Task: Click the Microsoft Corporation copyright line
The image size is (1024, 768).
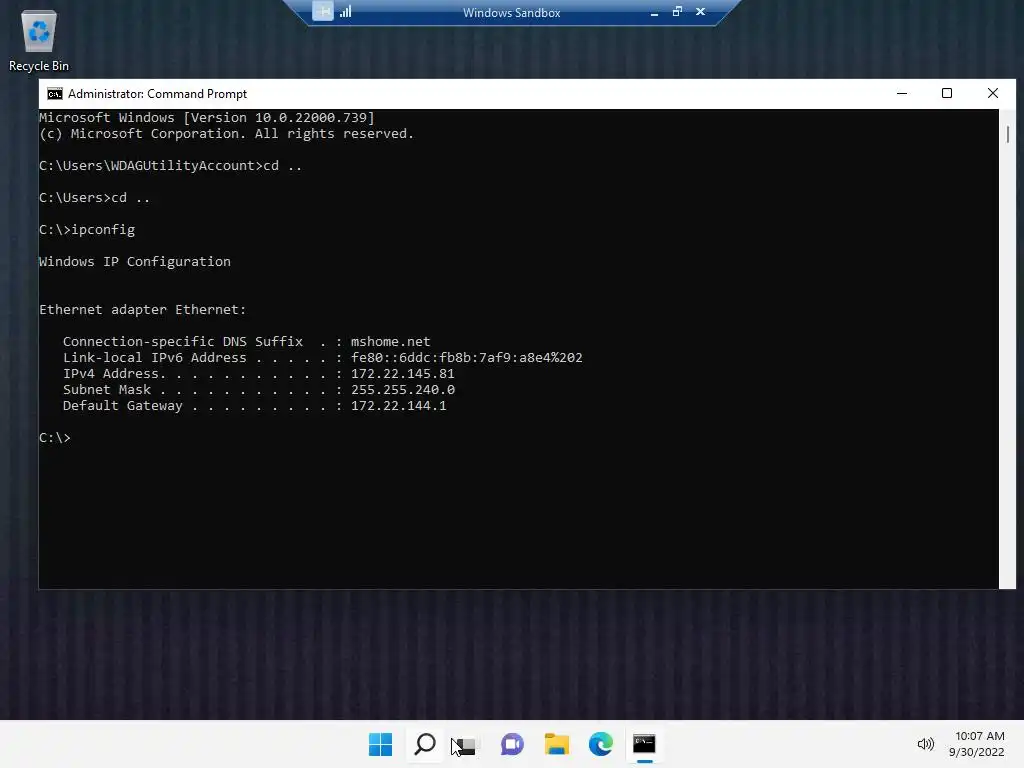Action: [x=226, y=134]
